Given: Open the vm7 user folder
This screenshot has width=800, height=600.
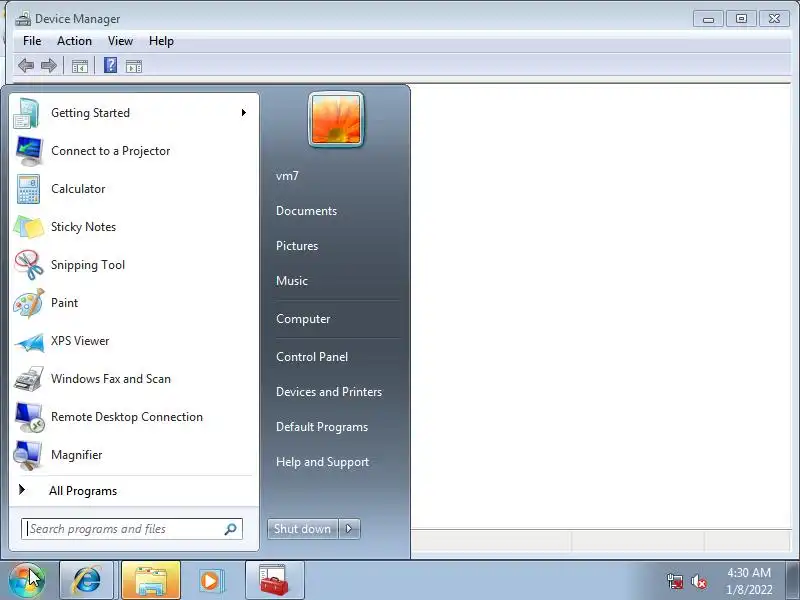Looking at the screenshot, I should point(287,176).
